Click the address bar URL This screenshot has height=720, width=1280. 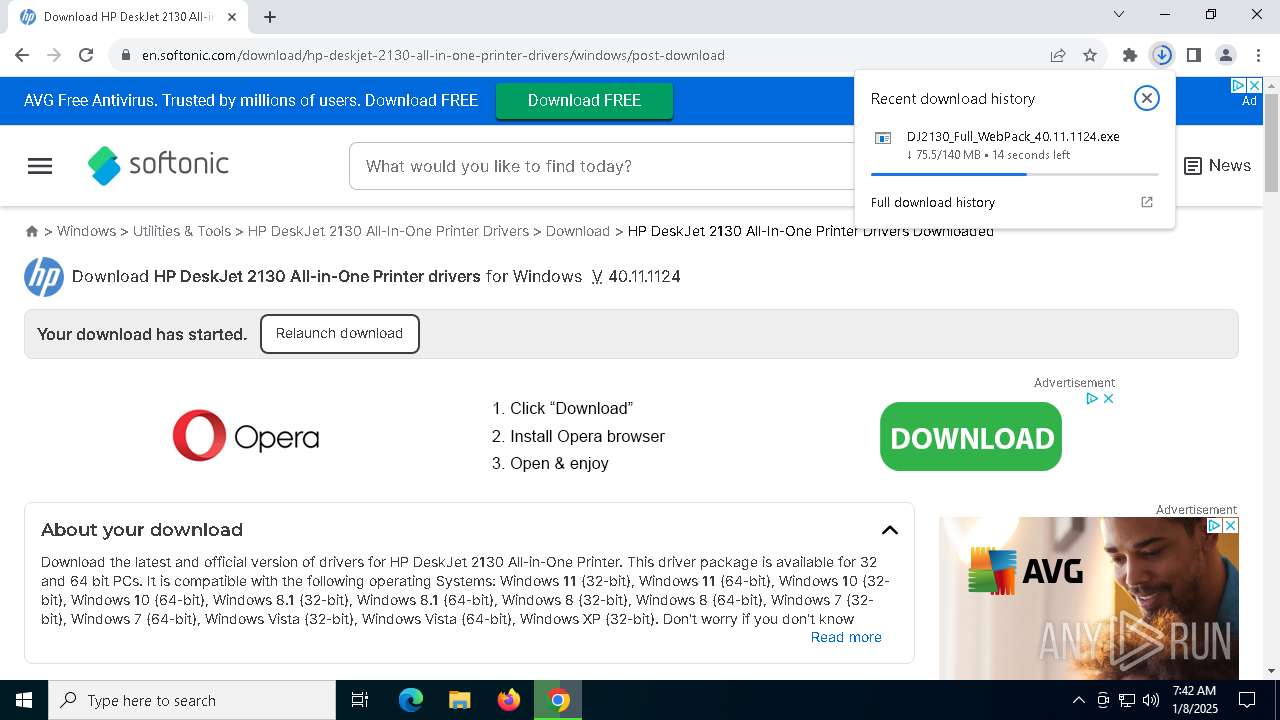pyautogui.click(x=433, y=55)
